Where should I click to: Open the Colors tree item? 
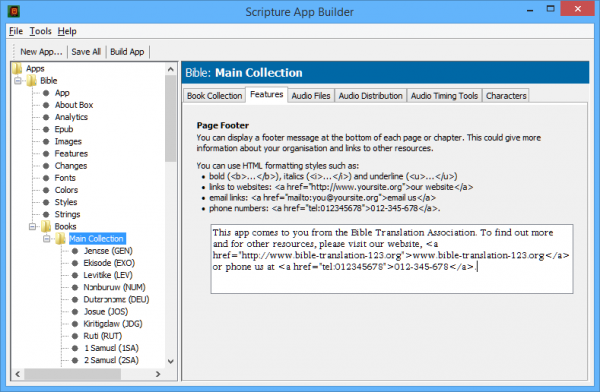pos(66,190)
